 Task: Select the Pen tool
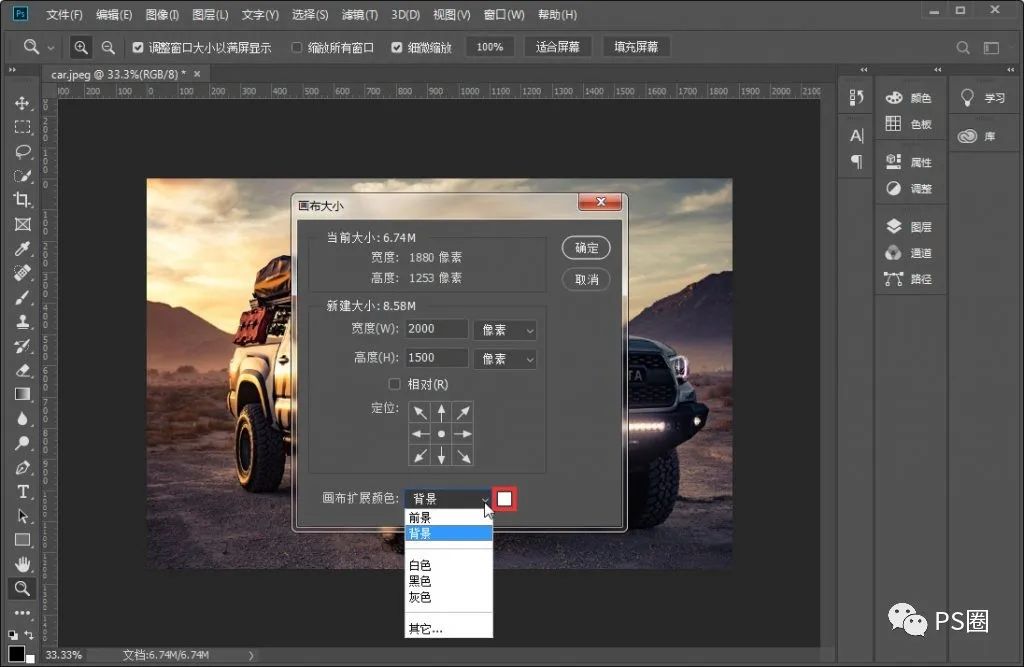[22, 468]
